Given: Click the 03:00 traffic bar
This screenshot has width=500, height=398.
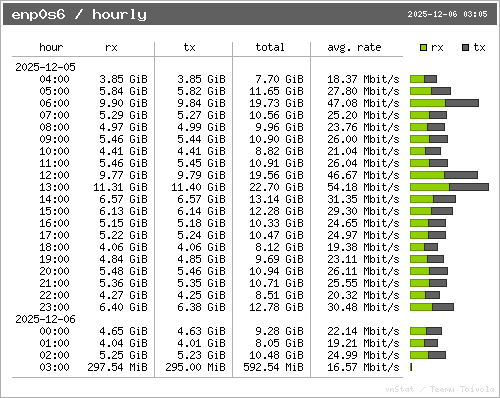Looking at the screenshot, I should (411, 367).
